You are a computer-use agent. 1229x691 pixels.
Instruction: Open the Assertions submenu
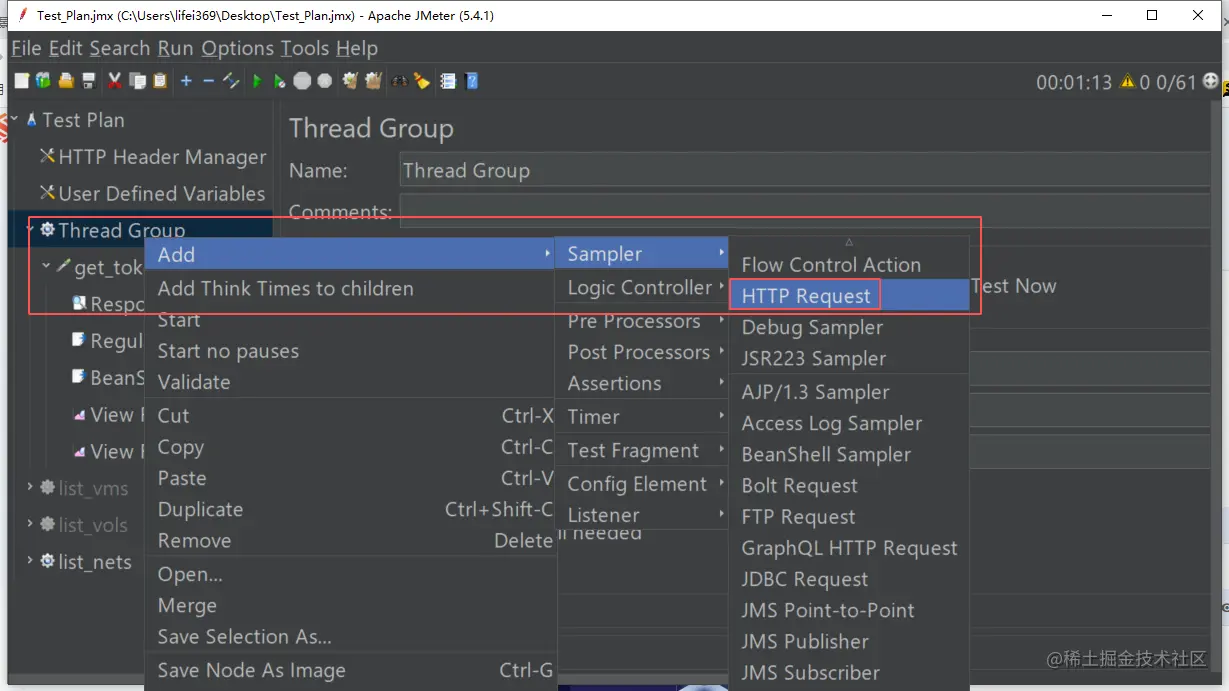coord(642,383)
